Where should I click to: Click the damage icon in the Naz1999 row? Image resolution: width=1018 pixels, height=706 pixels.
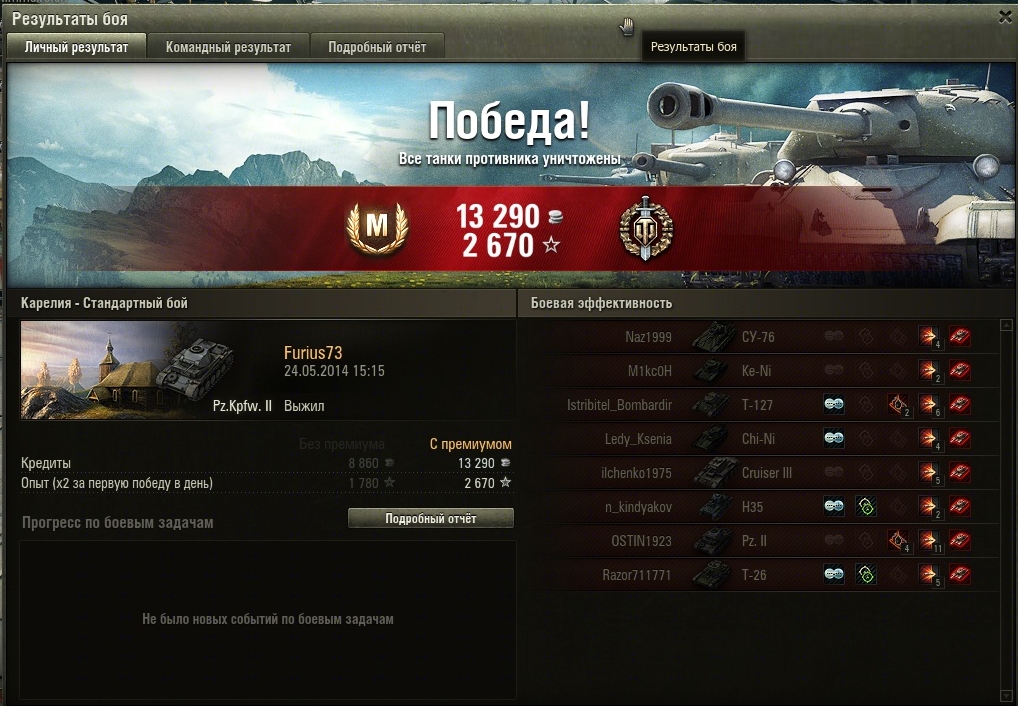pos(929,336)
